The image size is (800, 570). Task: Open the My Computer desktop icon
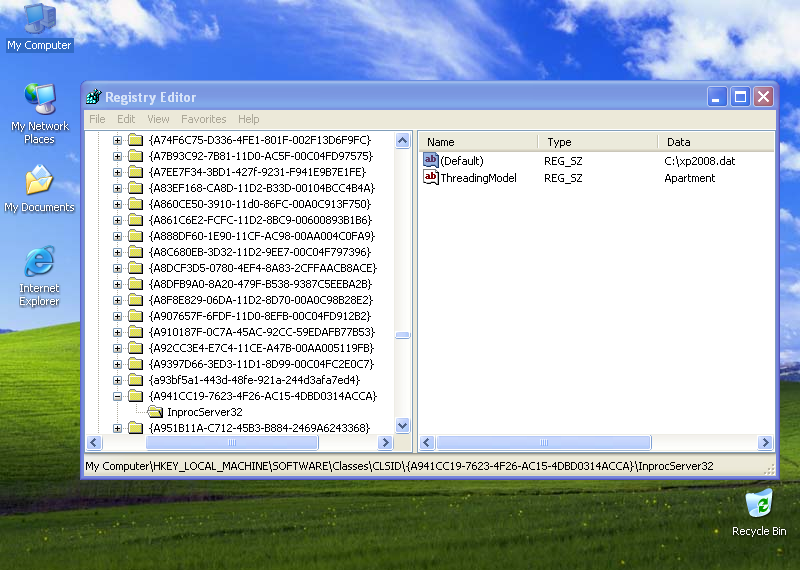click(39, 27)
